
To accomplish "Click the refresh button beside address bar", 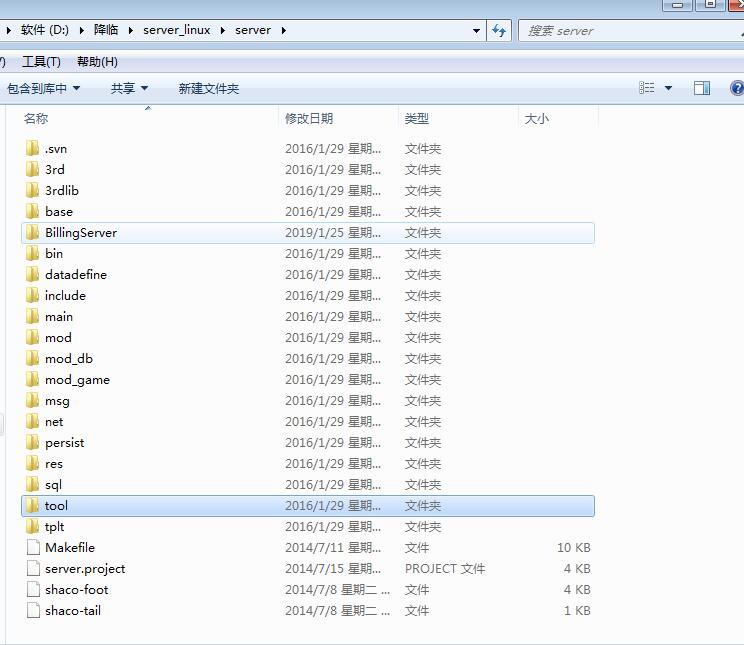I will 500,30.
